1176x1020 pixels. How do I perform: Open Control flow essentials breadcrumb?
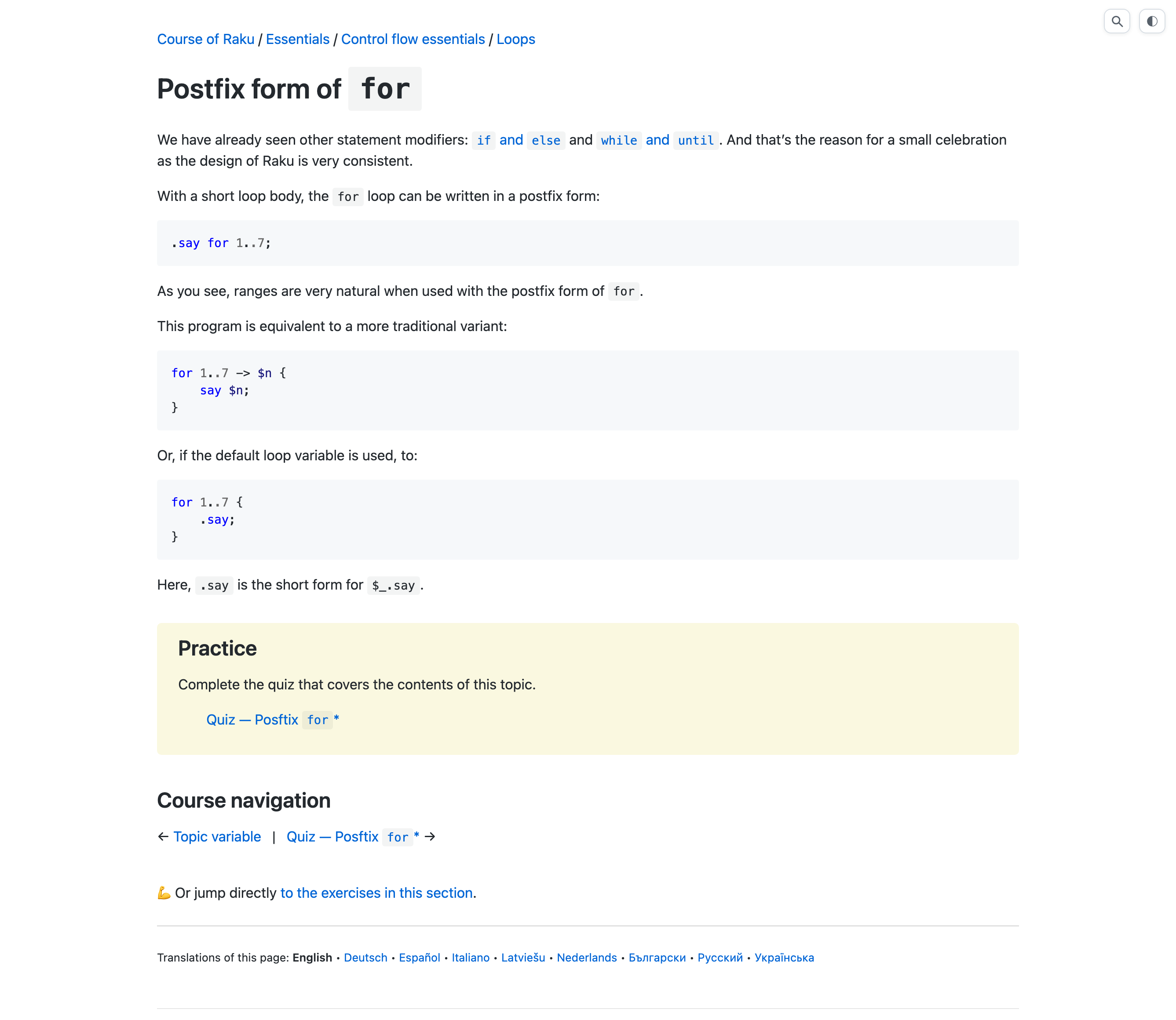(x=413, y=39)
